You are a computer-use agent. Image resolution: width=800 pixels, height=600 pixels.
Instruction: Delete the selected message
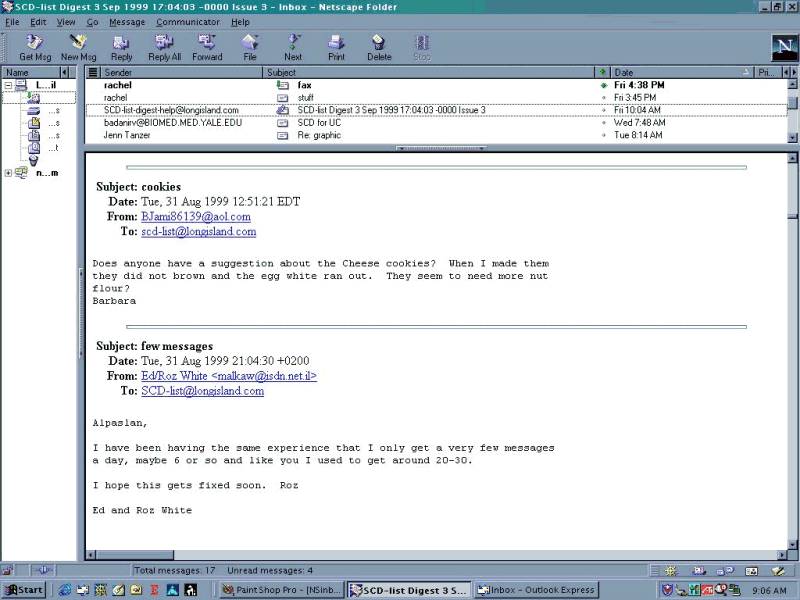click(x=379, y=46)
